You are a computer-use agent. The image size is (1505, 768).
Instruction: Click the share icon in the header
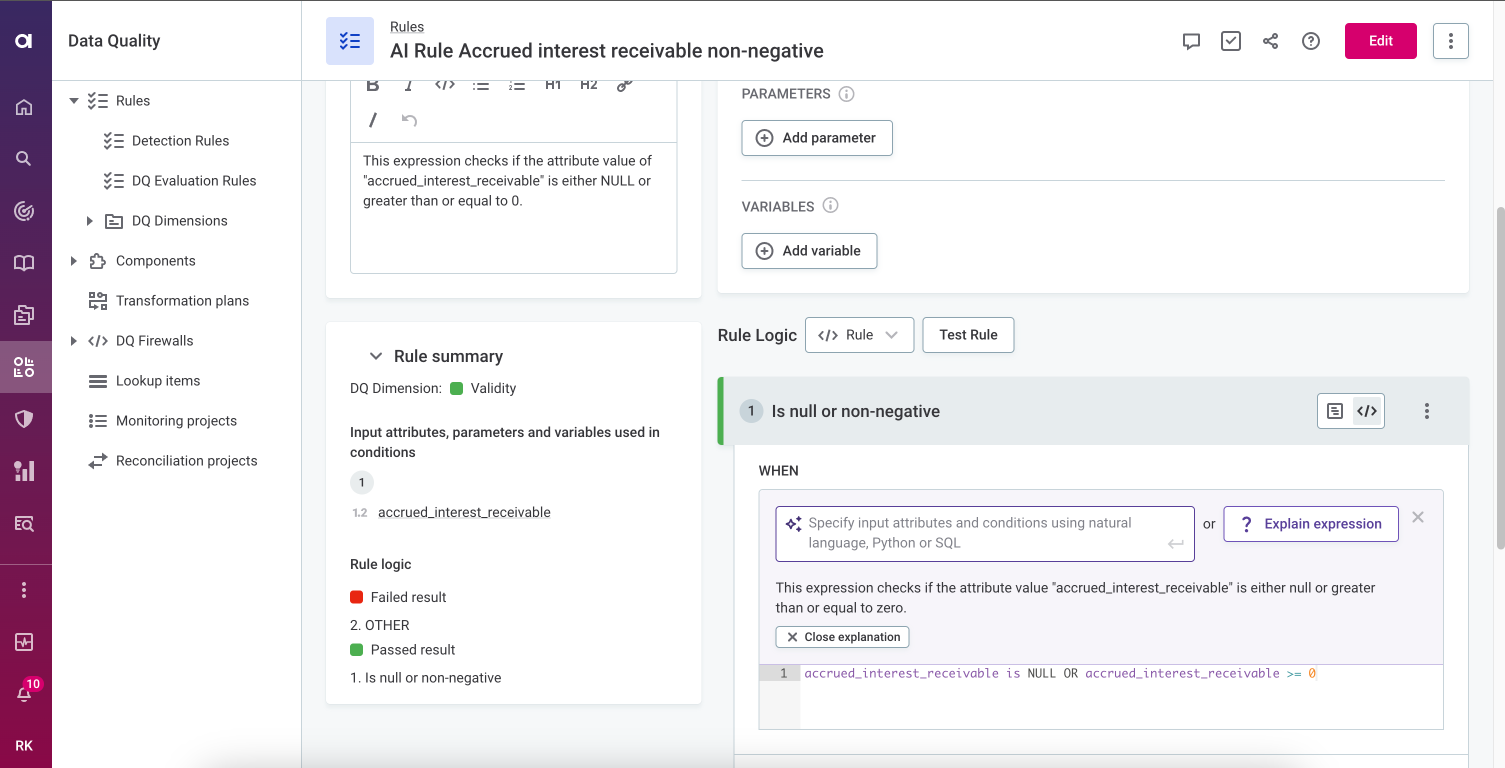click(x=1270, y=41)
